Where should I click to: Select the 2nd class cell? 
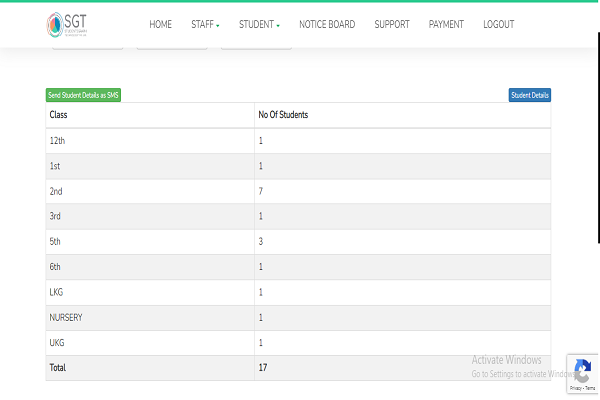(x=56, y=191)
